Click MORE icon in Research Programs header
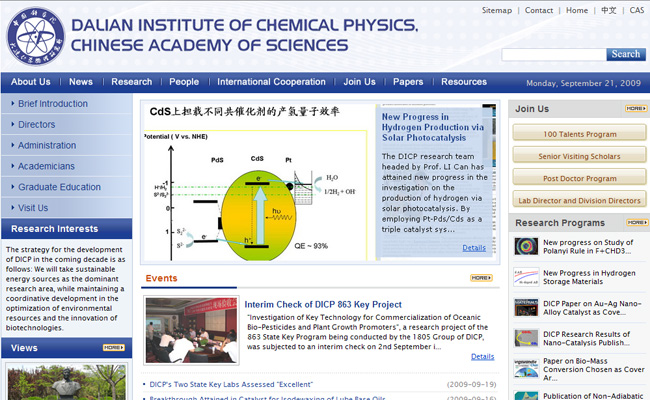Image resolution: width=650 pixels, height=400 pixels. click(x=635, y=222)
